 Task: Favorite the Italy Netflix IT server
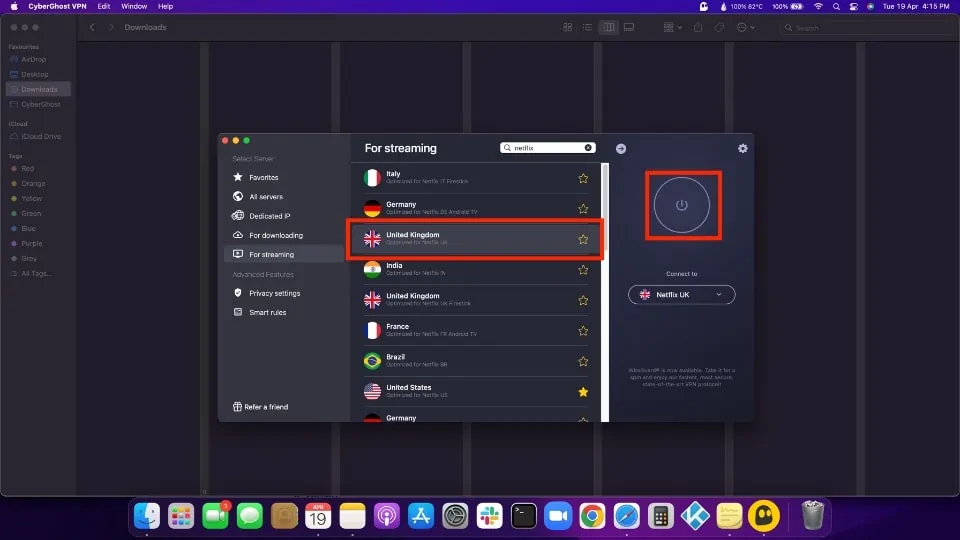coord(583,179)
